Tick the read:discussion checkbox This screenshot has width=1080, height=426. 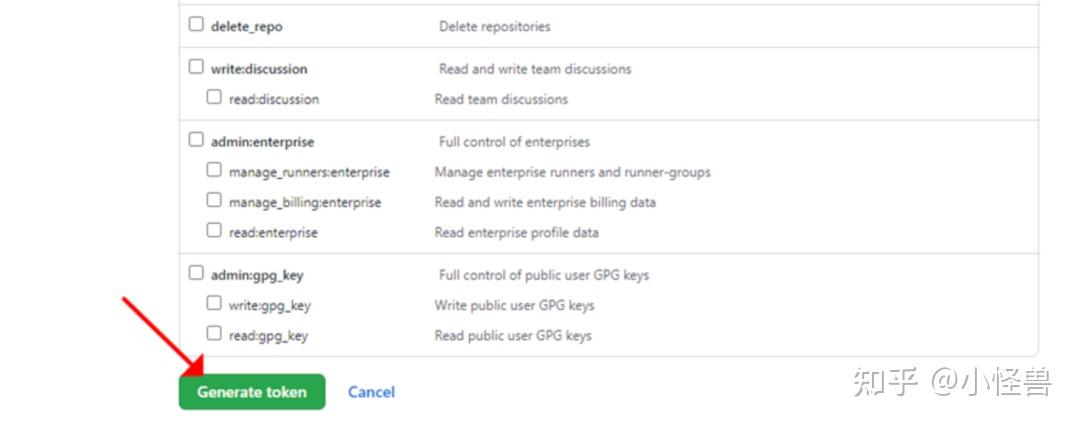214,98
